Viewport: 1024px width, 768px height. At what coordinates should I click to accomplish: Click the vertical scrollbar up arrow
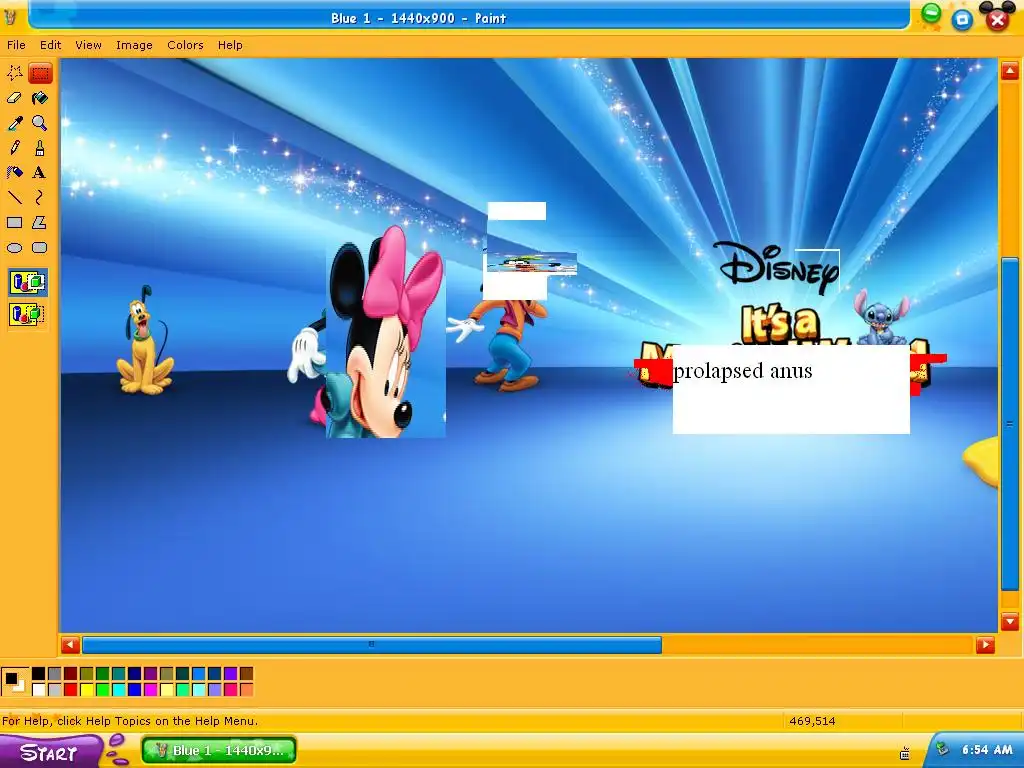pyautogui.click(x=1010, y=71)
